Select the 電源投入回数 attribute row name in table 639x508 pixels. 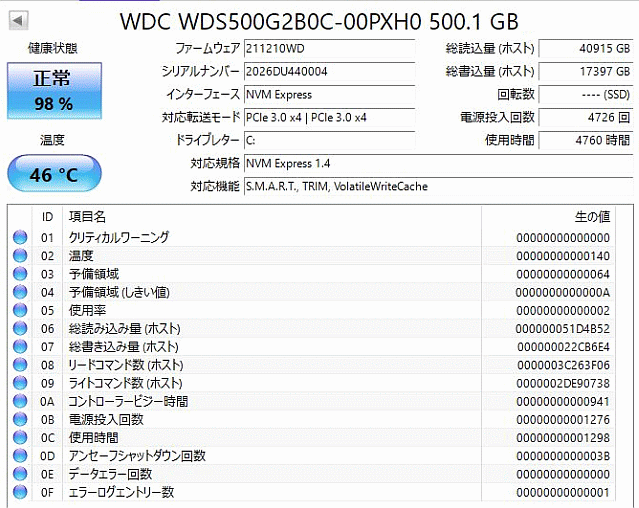(106, 420)
